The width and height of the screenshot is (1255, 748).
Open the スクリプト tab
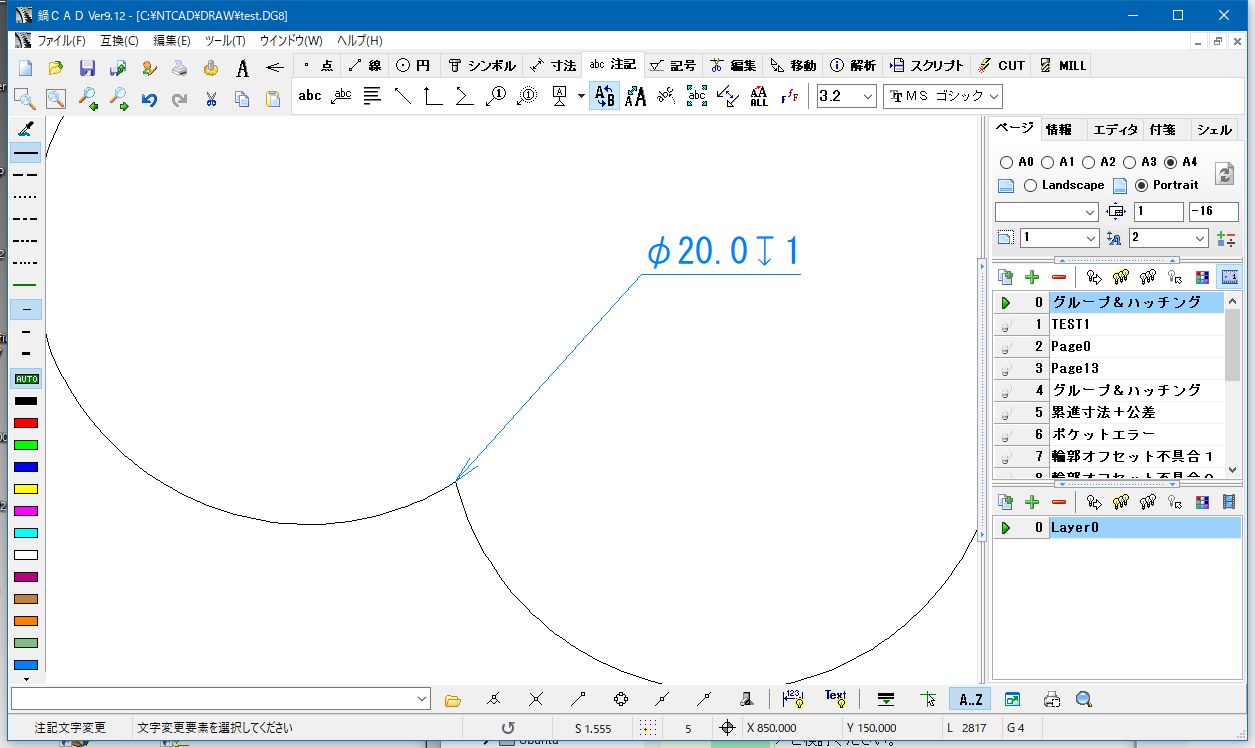[x=926, y=65]
